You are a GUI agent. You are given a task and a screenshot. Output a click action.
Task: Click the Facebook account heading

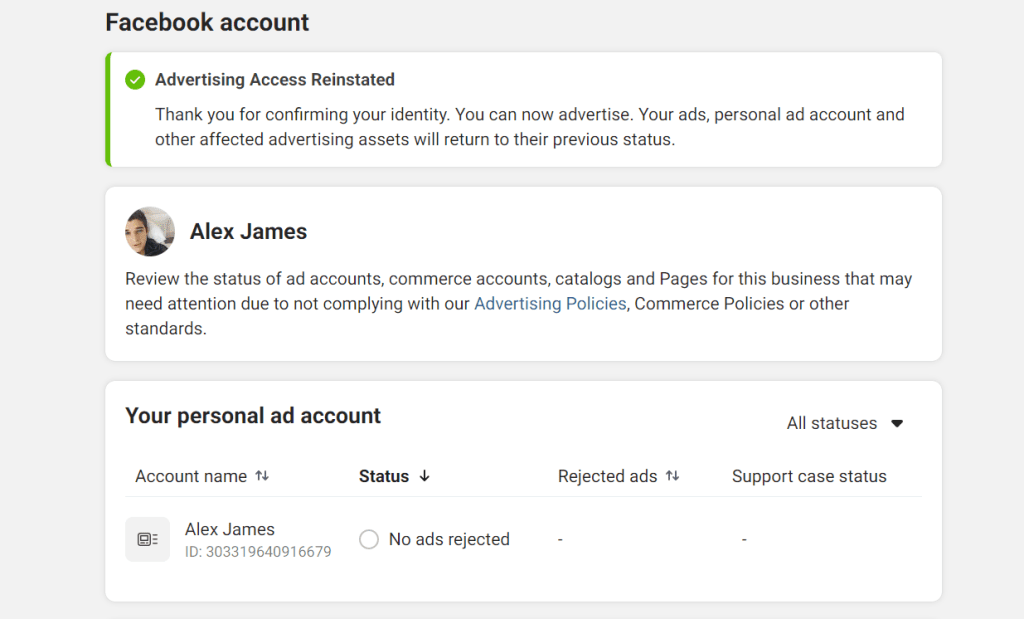tap(206, 22)
